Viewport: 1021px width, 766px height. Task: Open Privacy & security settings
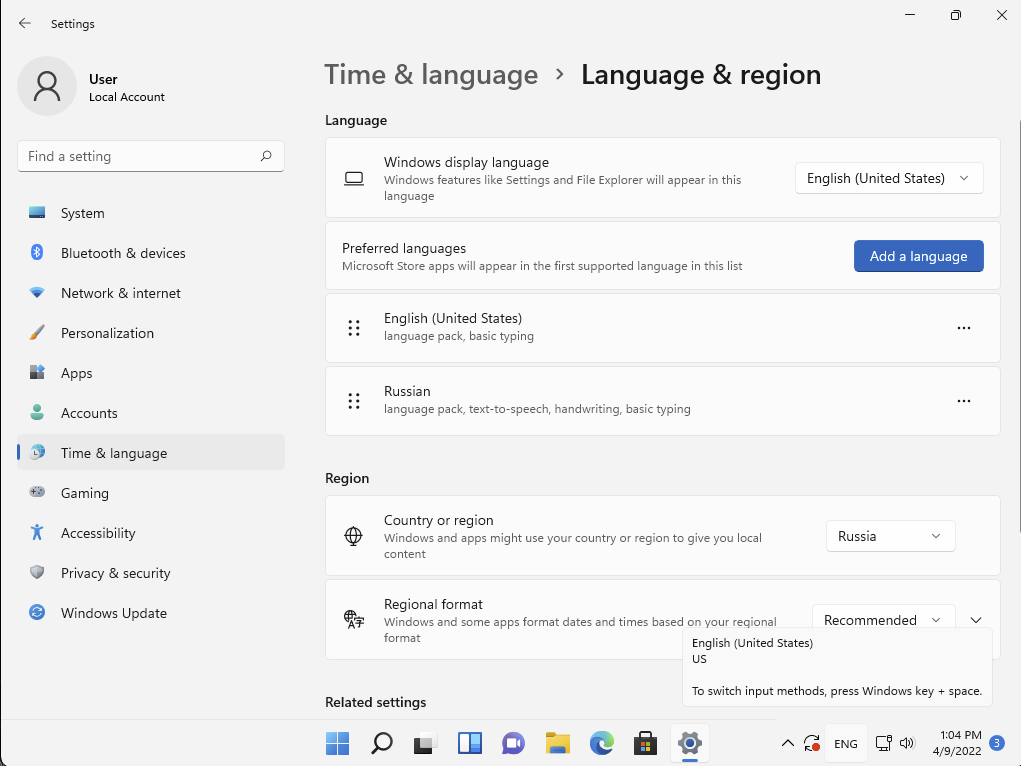coord(151,573)
